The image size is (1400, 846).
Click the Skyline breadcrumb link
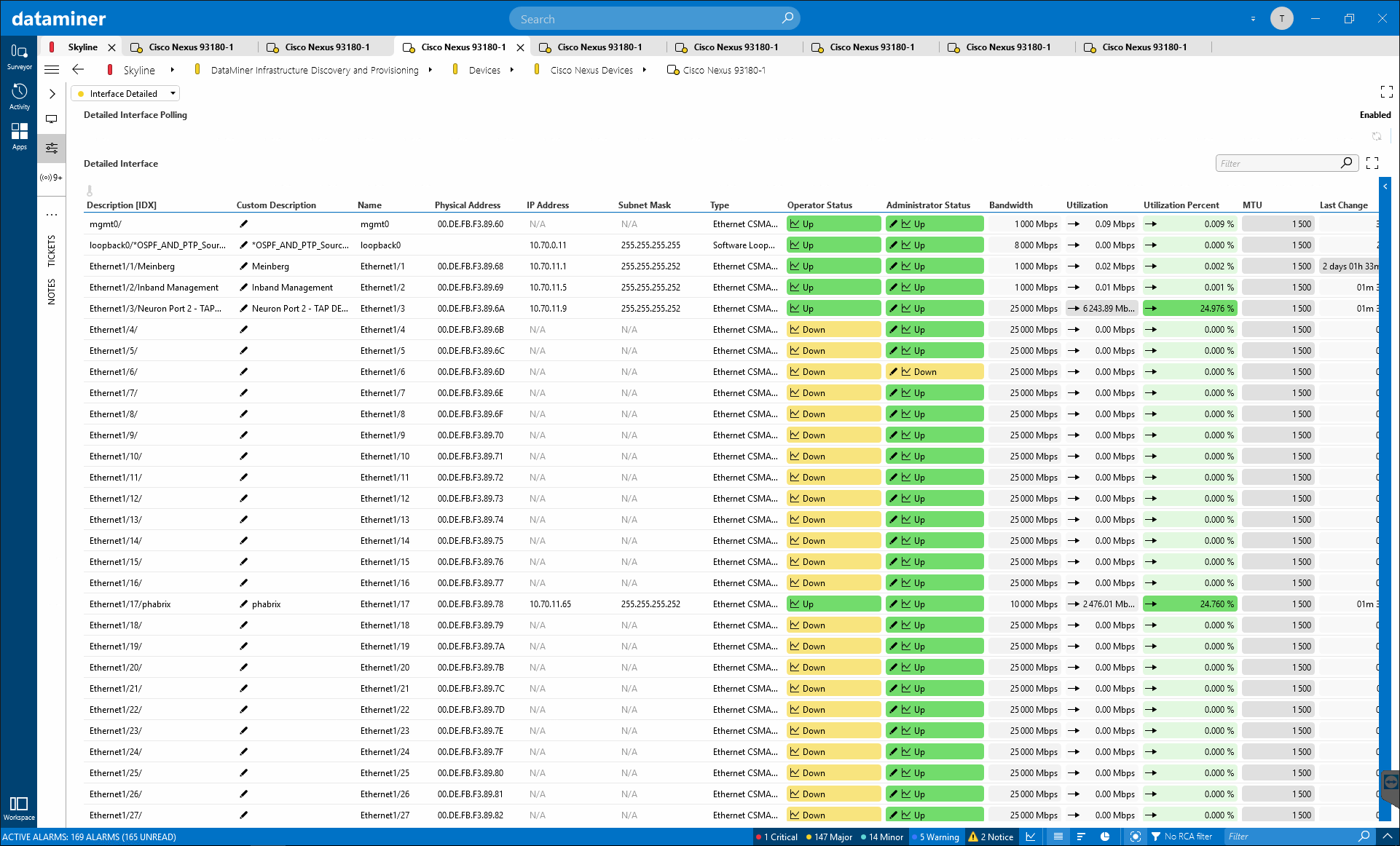point(139,70)
